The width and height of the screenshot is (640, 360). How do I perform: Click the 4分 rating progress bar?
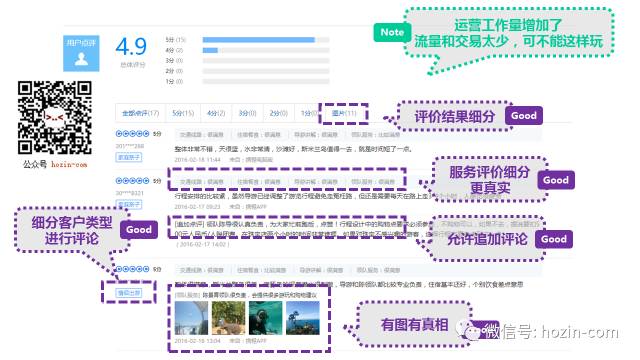click(x=266, y=50)
